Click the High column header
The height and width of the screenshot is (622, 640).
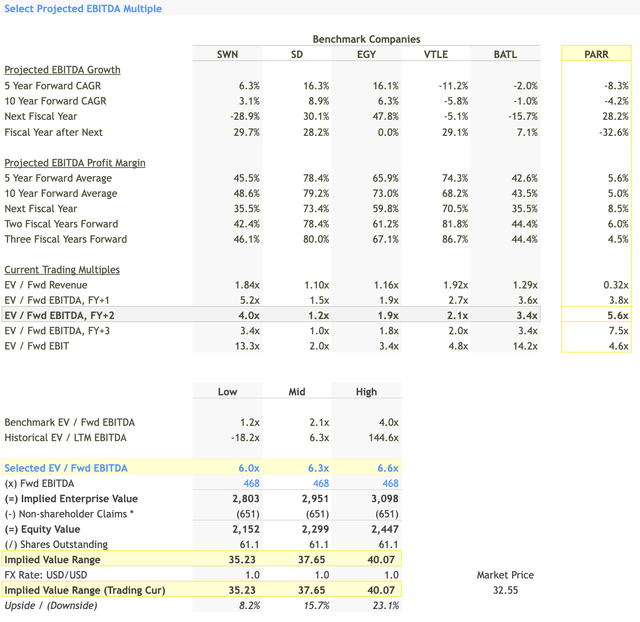(x=366, y=392)
